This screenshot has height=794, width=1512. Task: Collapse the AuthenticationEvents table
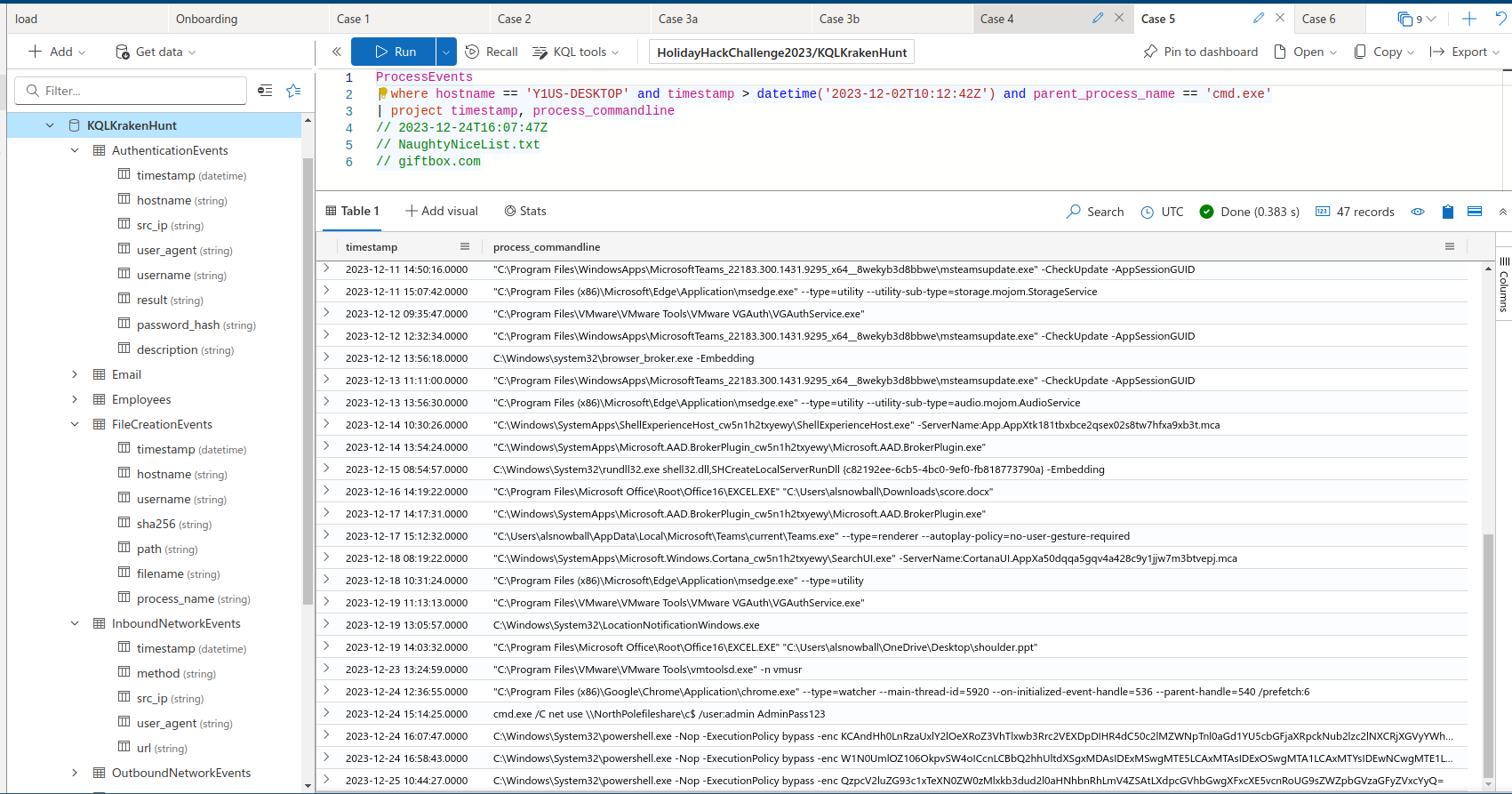click(x=75, y=150)
